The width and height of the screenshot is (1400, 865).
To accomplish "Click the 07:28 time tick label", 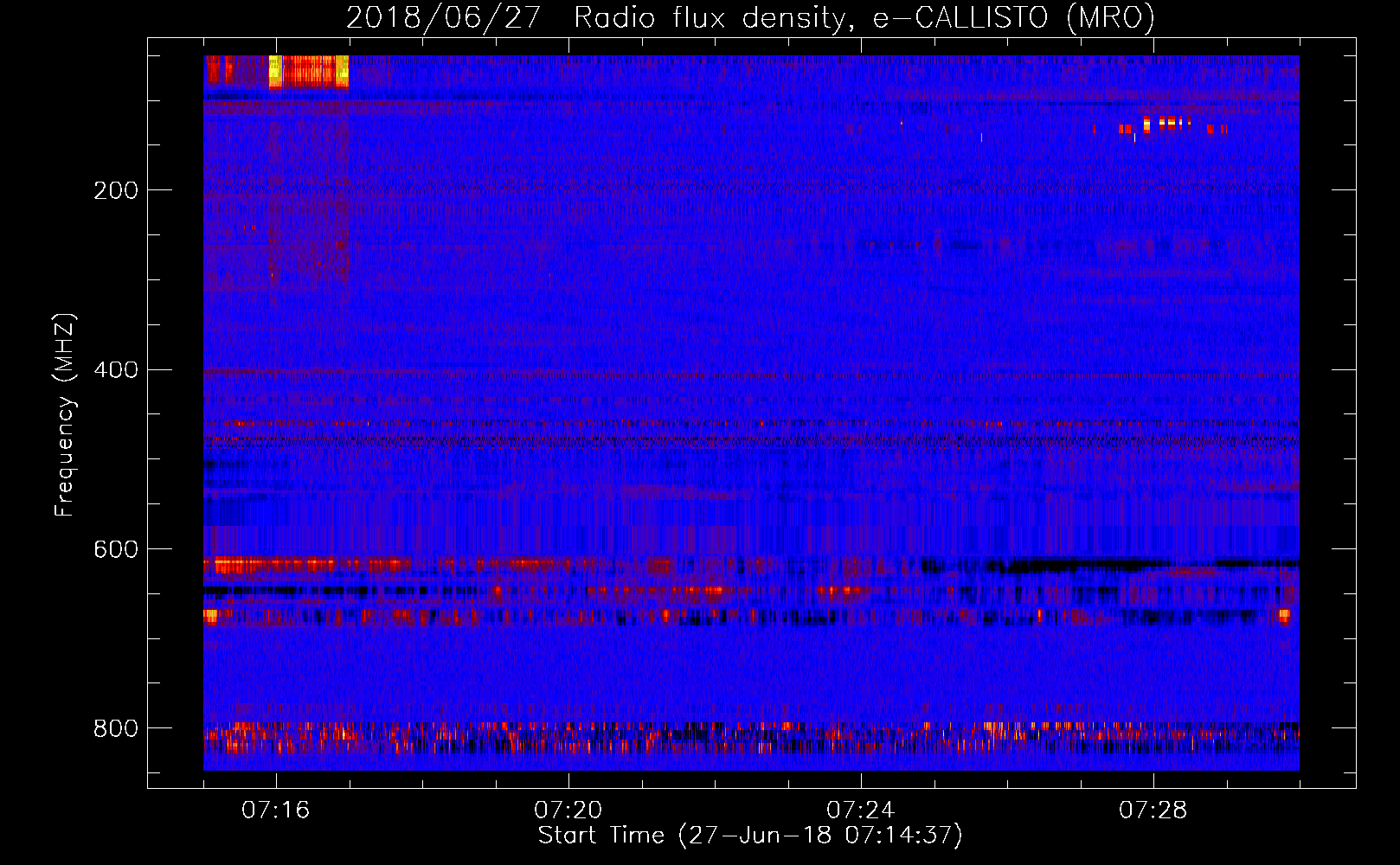I will [x=1153, y=811].
